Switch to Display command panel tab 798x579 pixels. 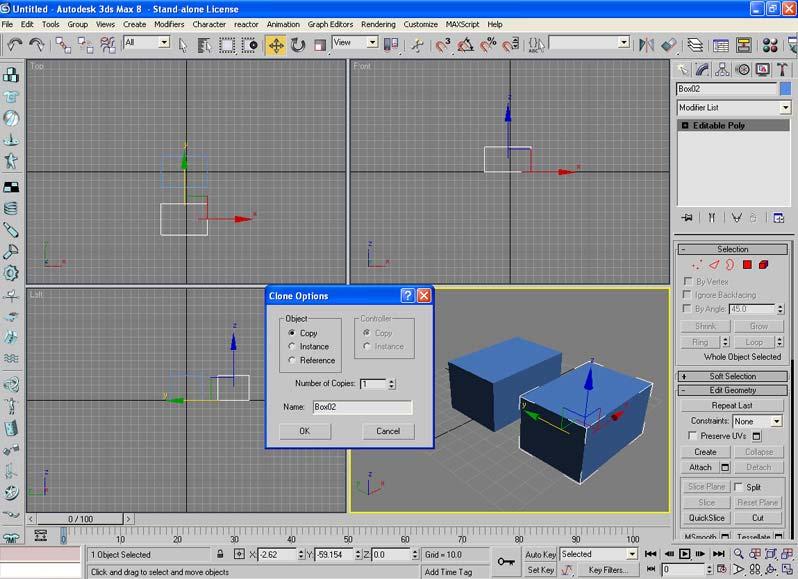[x=762, y=70]
